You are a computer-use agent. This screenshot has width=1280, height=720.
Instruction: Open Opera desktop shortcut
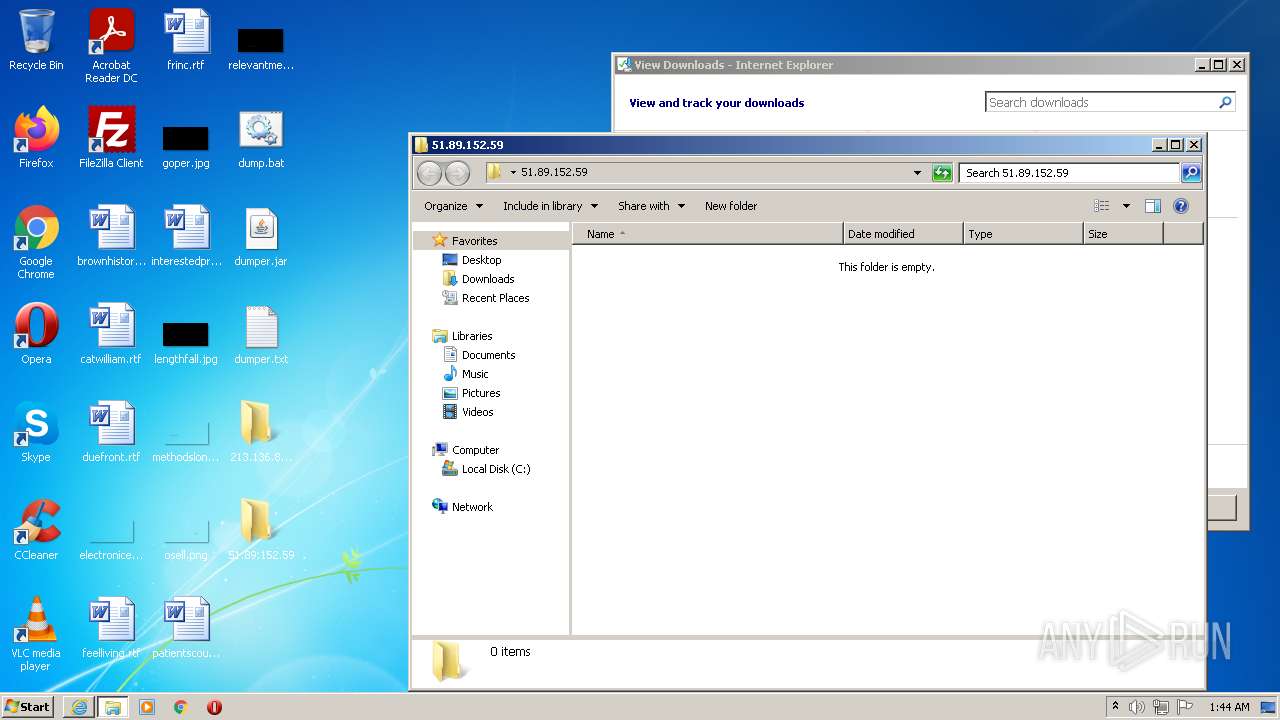(36, 334)
